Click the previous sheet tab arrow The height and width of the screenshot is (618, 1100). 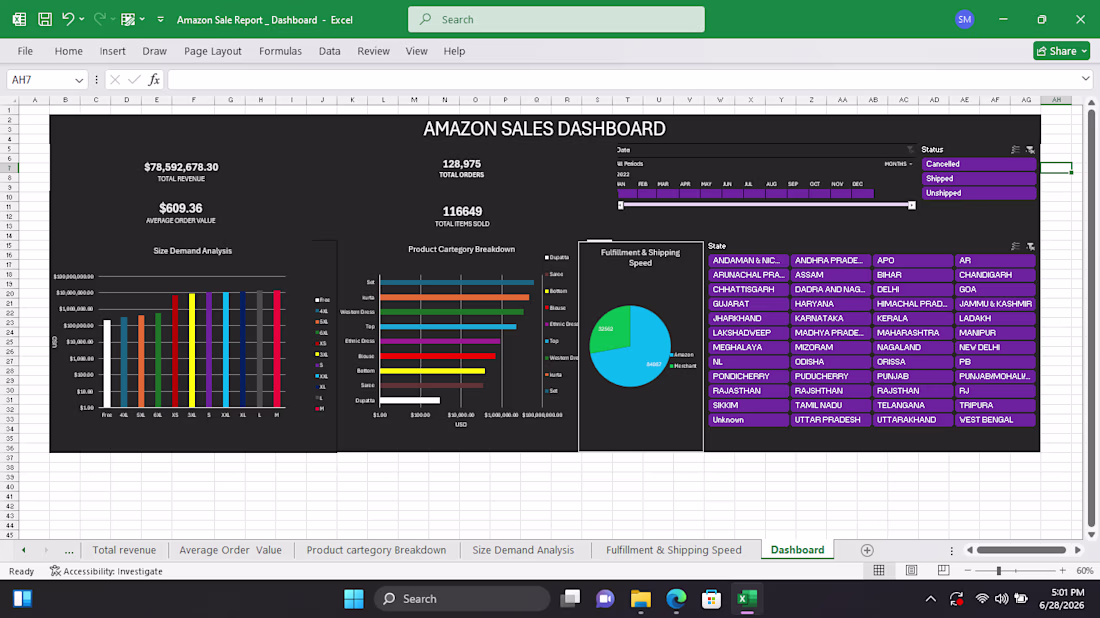tap(23, 551)
